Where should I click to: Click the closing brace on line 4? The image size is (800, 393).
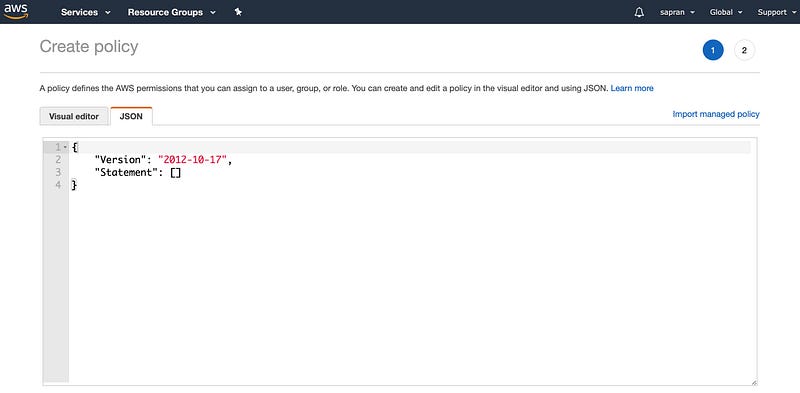tap(74, 185)
